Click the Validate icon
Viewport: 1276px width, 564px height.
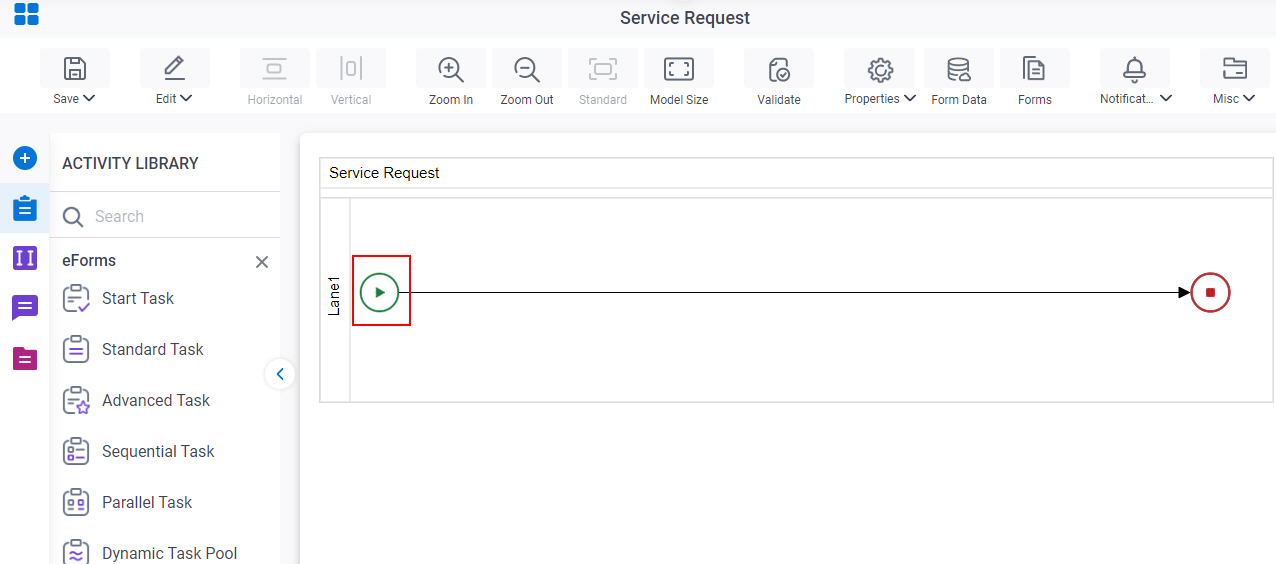click(779, 69)
